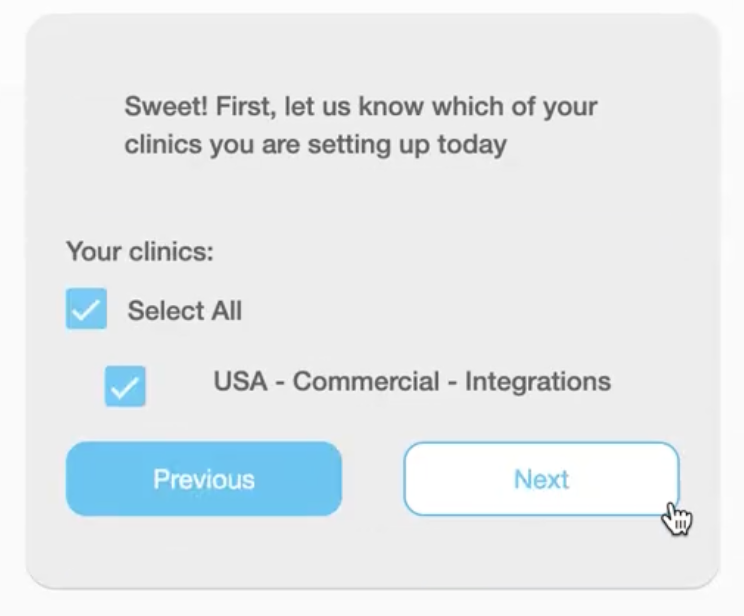Deselect the Integrations clinic checkbox
This screenshot has width=744, height=616.
click(125, 386)
